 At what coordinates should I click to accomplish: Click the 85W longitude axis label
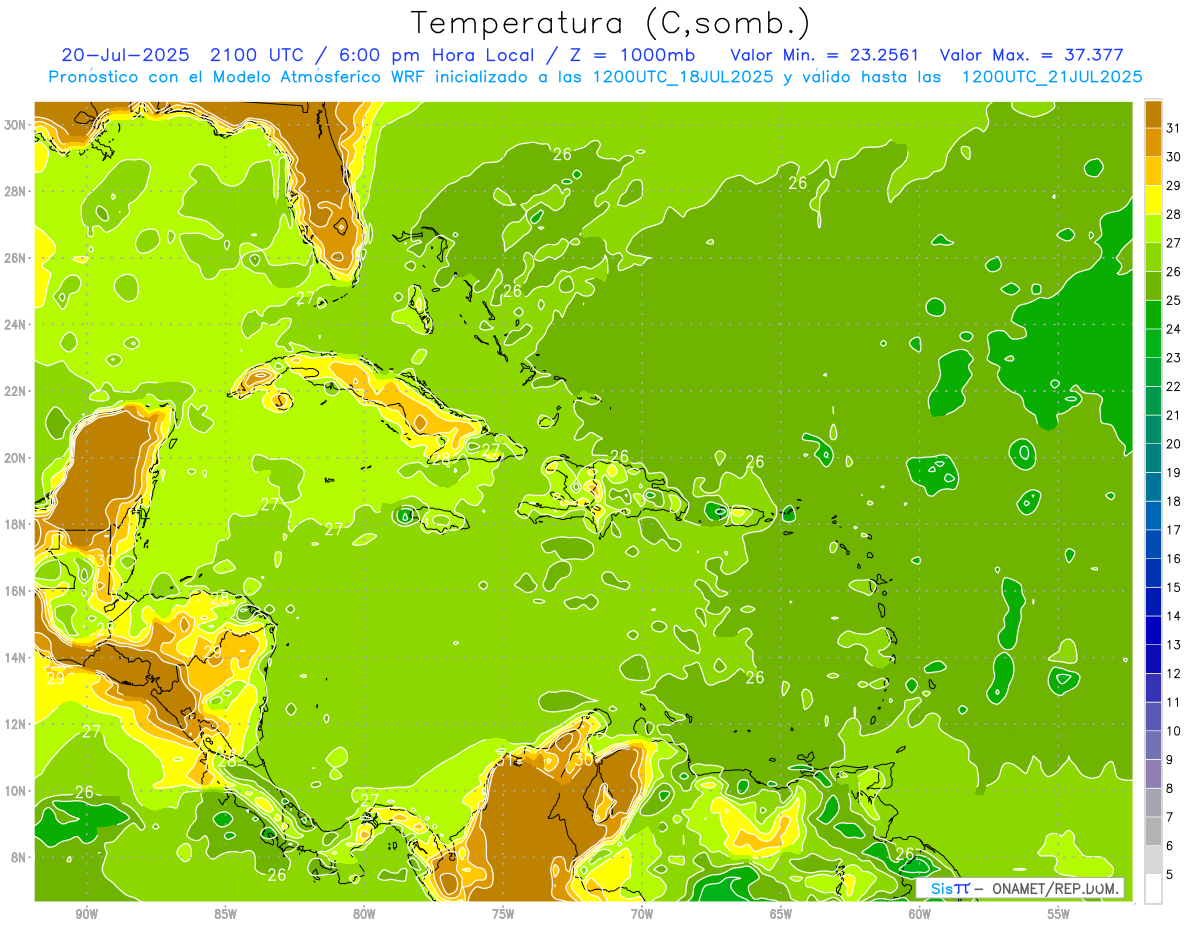(225, 913)
